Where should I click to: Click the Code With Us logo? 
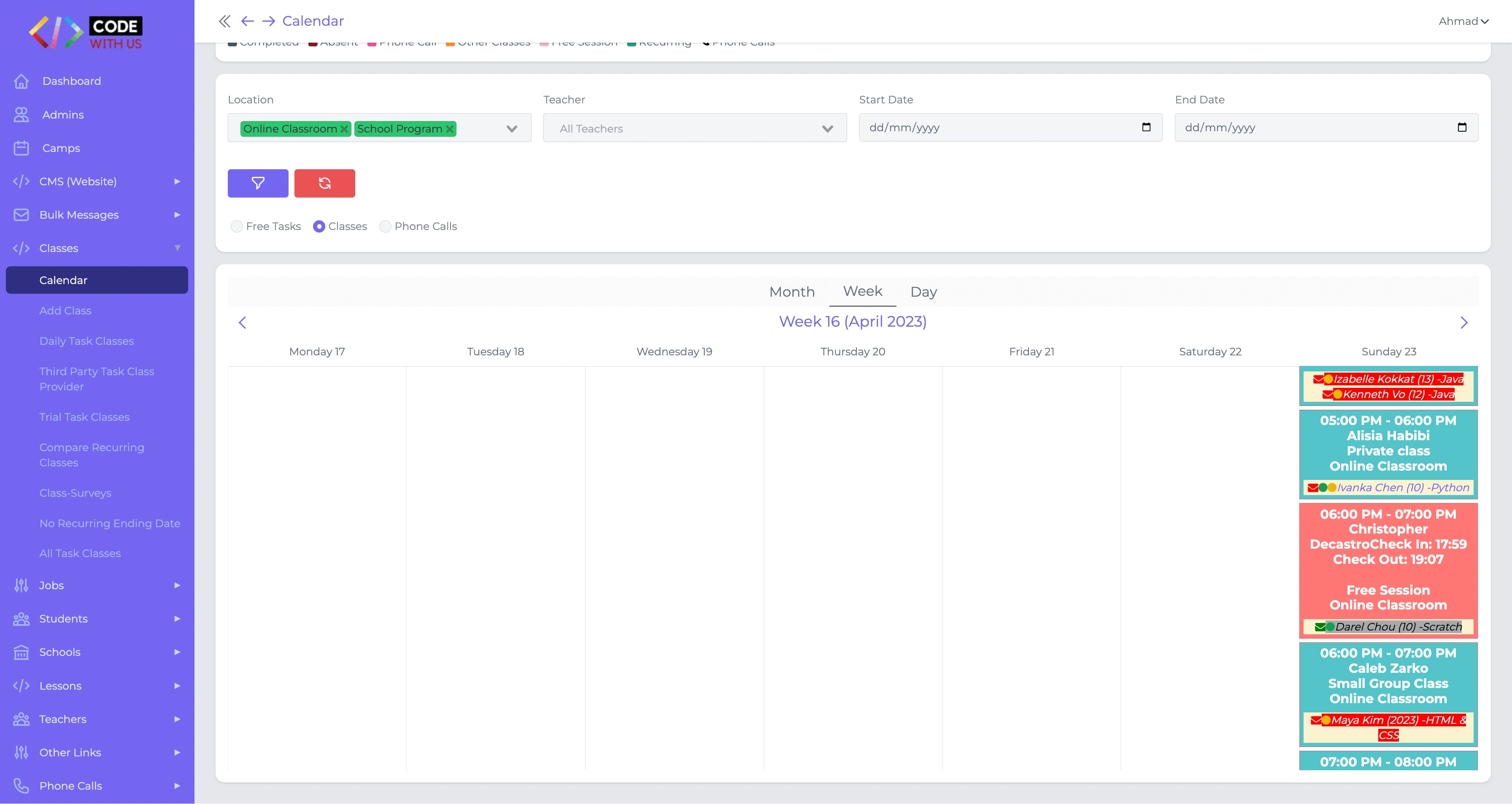(x=86, y=32)
